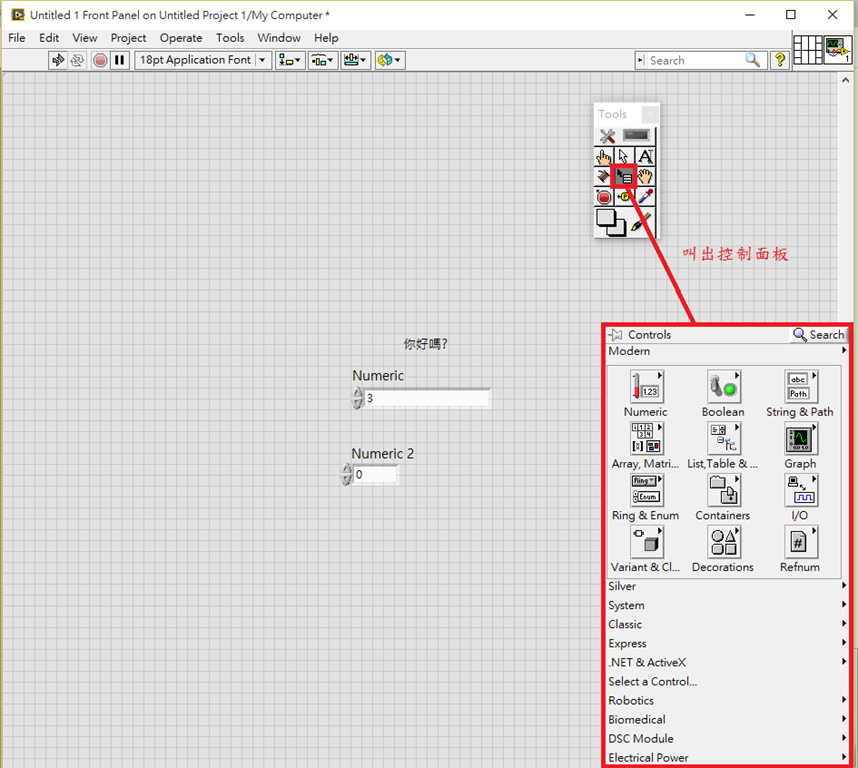858x768 pixels.
Task: Open the Window menu
Action: point(279,38)
